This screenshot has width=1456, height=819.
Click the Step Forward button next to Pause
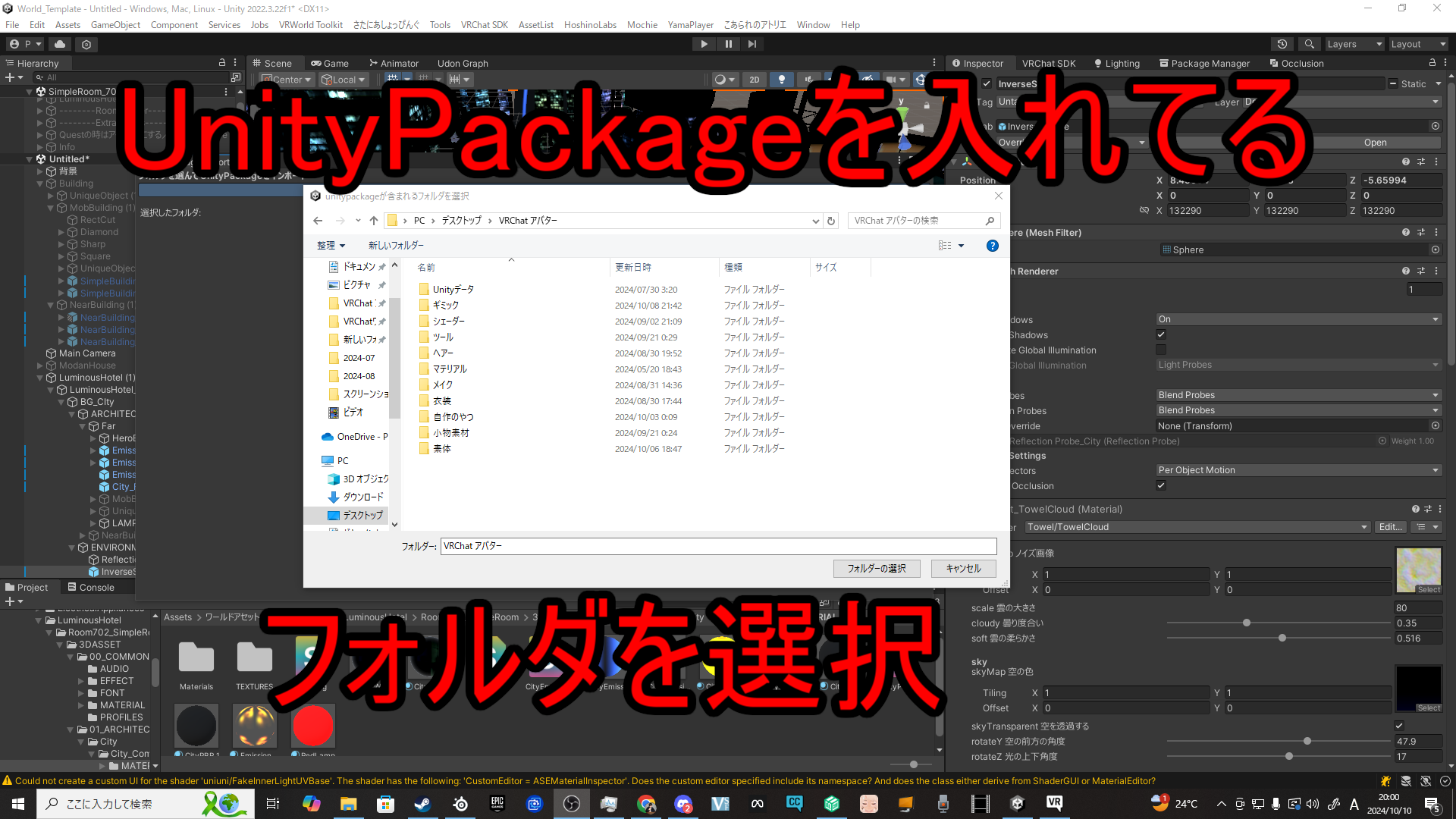pyautogui.click(x=752, y=43)
